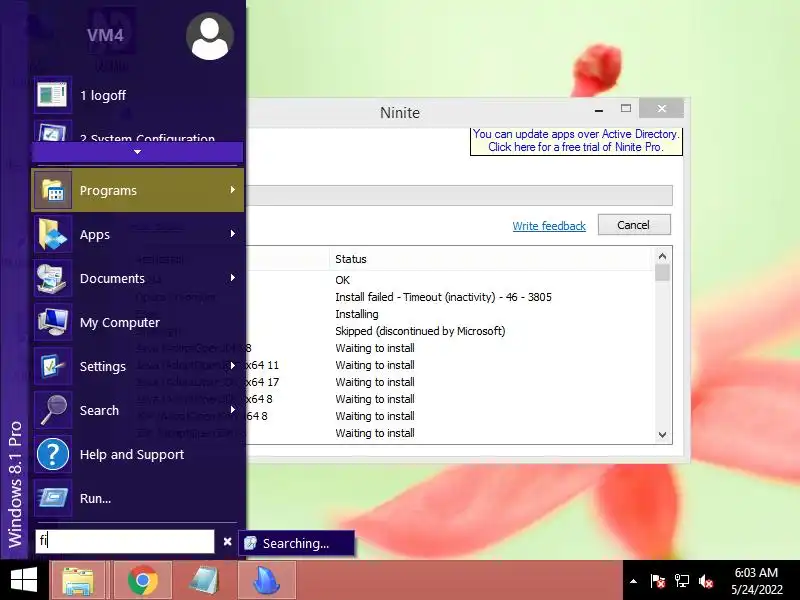Open the Write feedback link
The height and width of the screenshot is (600, 800).
coord(549,226)
